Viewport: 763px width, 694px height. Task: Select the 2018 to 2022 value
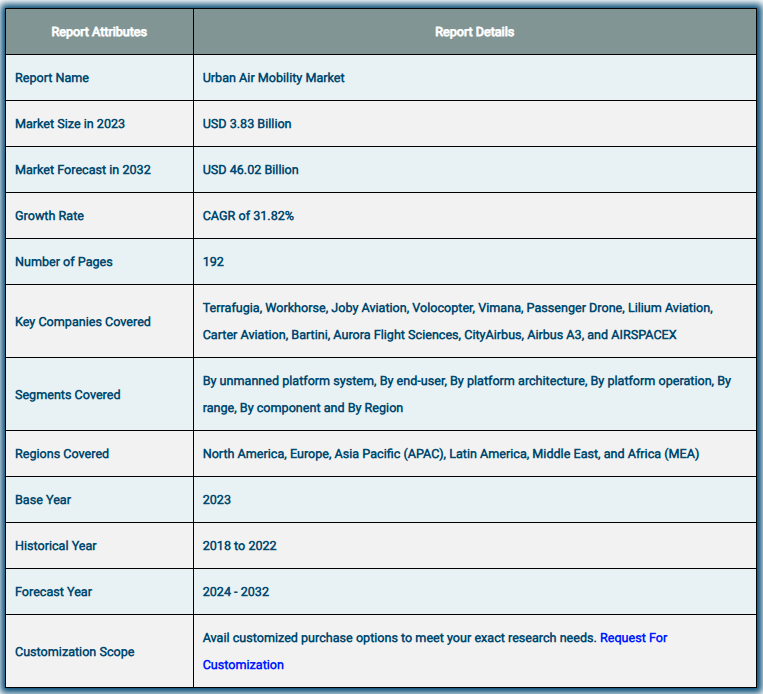click(x=239, y=546)
